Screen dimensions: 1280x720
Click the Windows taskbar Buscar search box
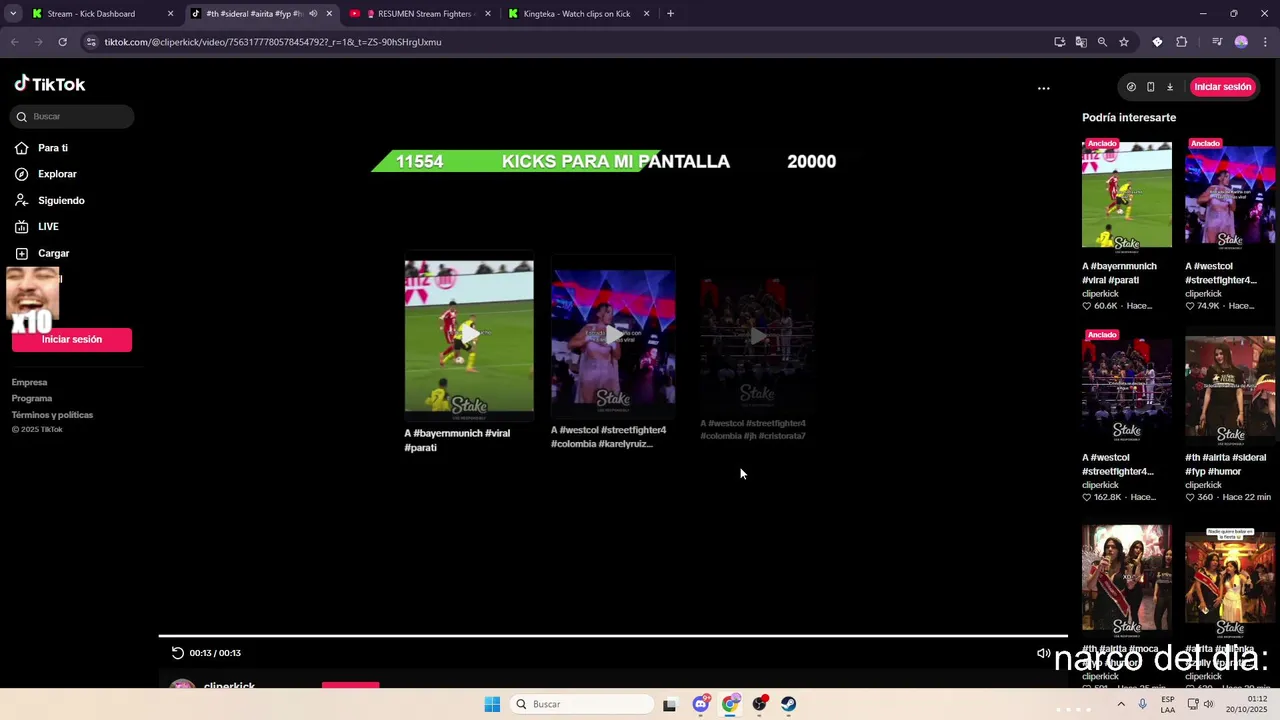click(582, 704)
